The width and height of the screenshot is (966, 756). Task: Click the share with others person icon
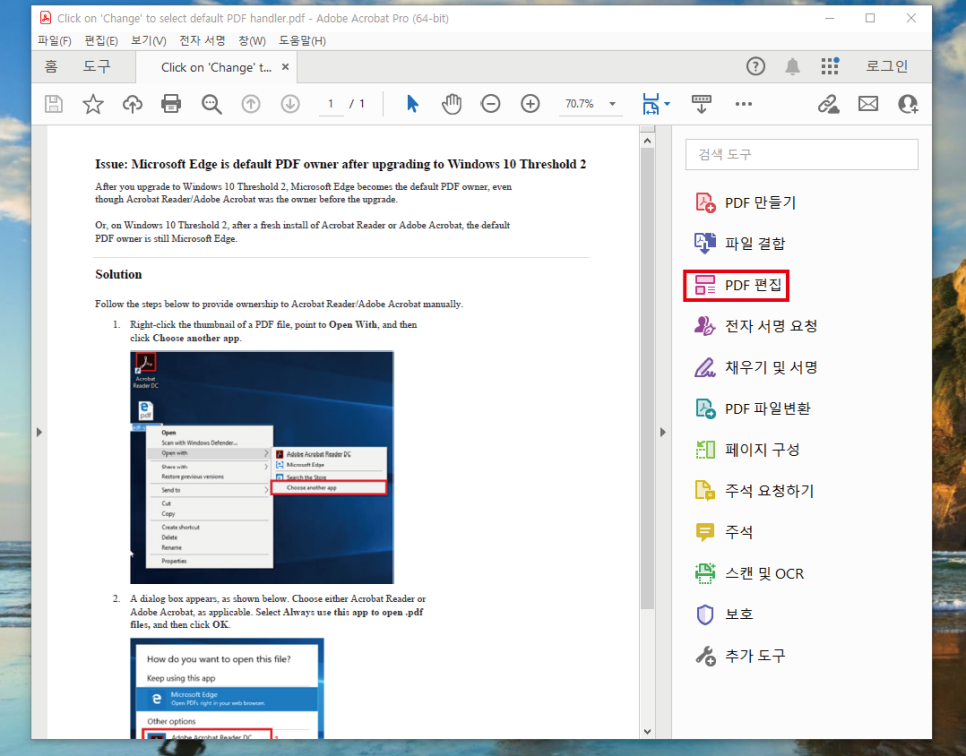[908, 104]
